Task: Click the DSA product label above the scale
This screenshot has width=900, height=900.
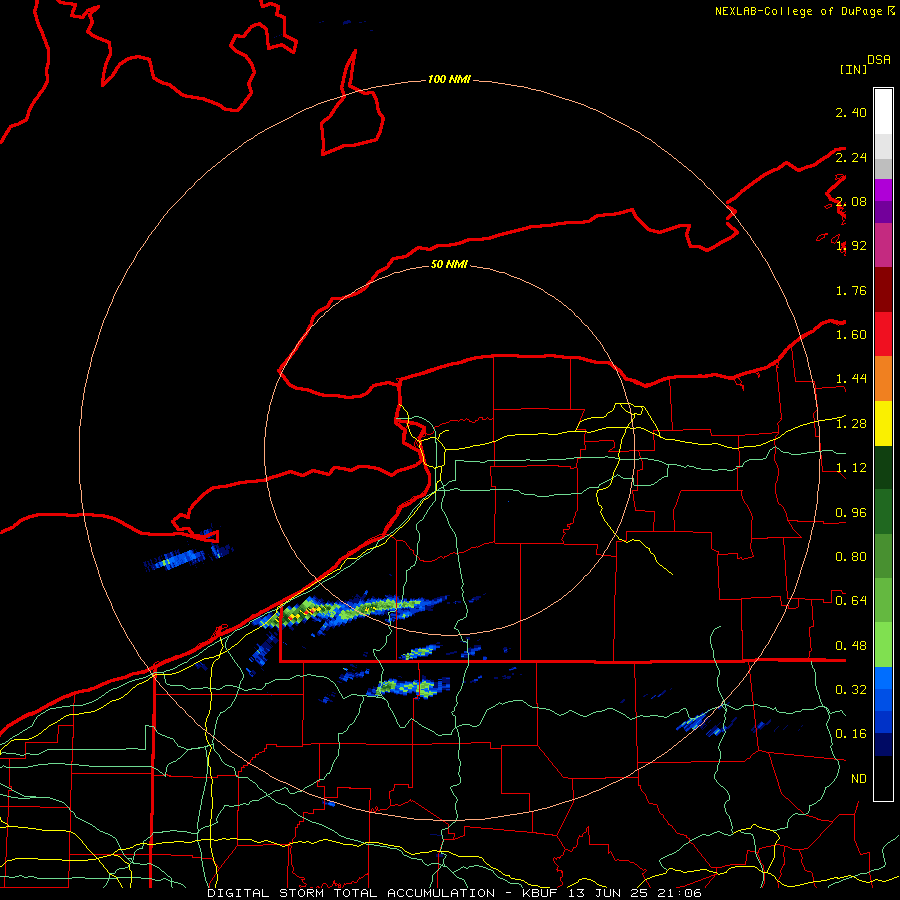Action: [x=879, y=60]
